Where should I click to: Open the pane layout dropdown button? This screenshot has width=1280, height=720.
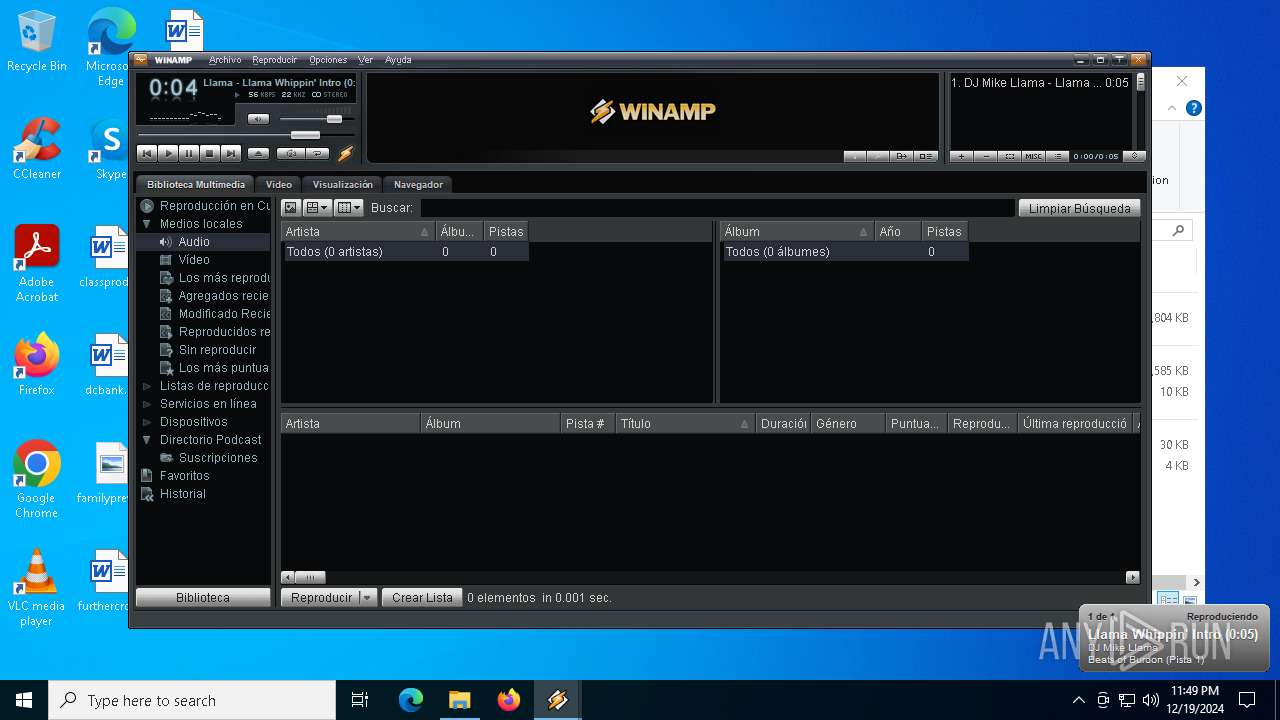click(317, 208)
